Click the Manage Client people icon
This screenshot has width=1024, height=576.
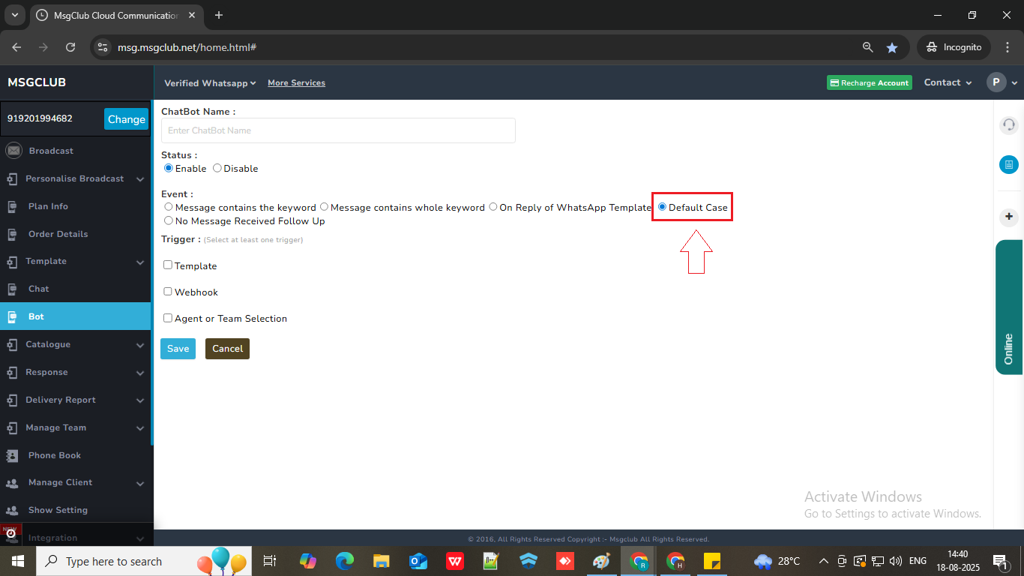12,483
